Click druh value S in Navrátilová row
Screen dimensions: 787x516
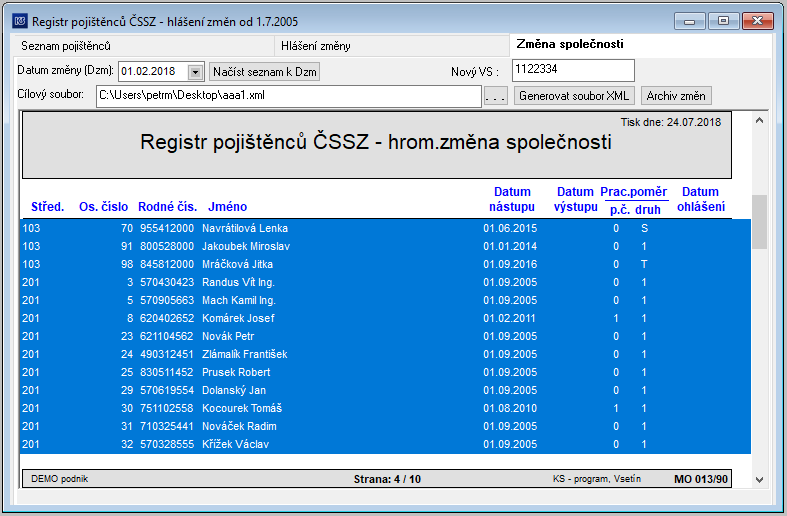(644, 228)
